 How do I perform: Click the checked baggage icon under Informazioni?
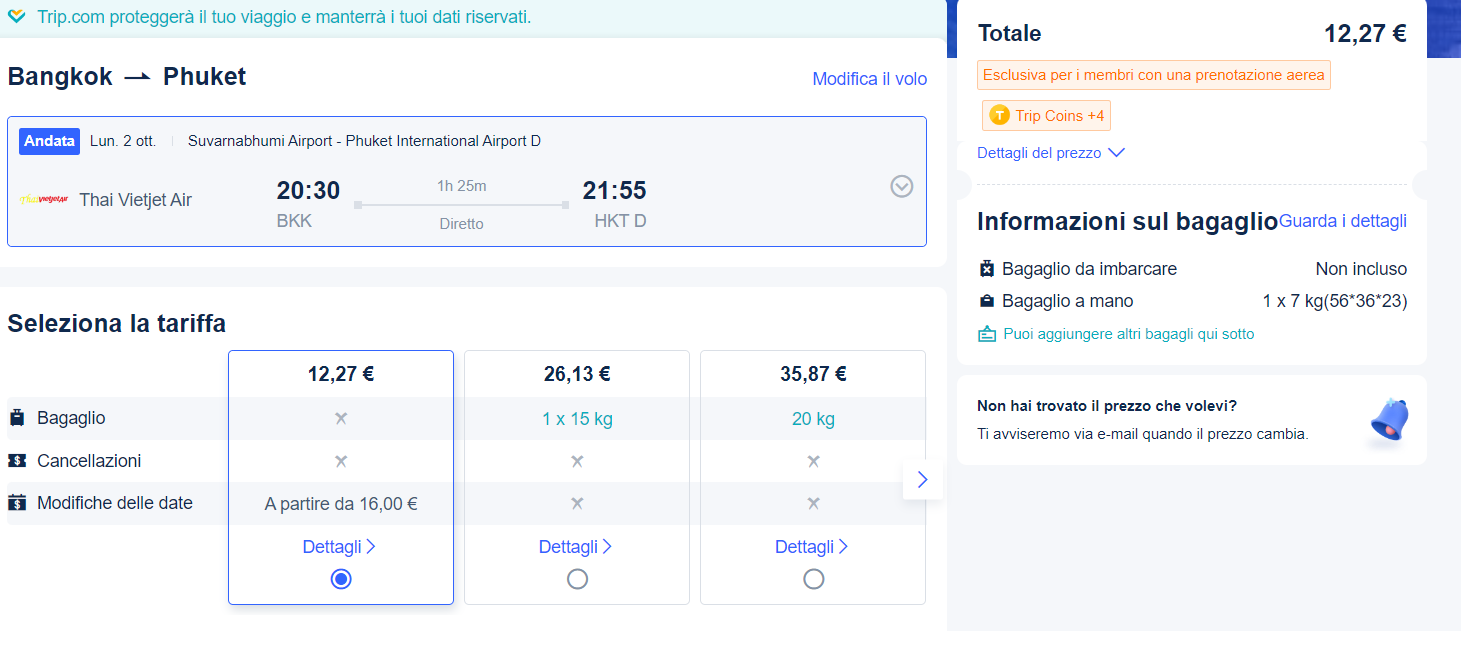987,269
